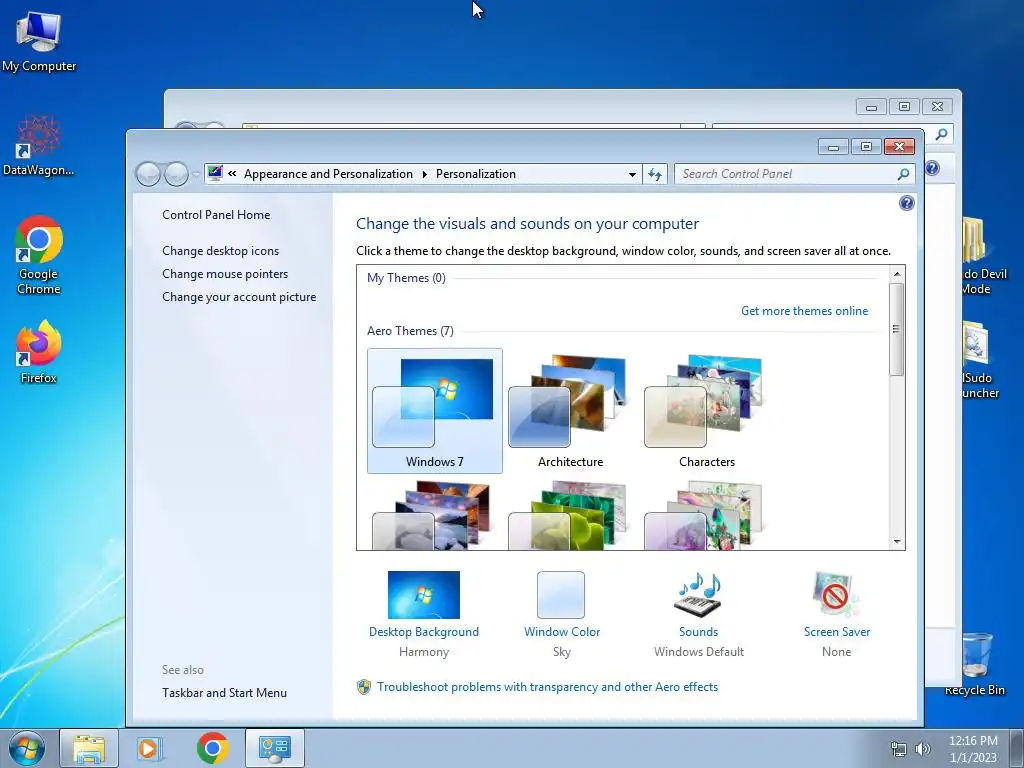Select the Windows 7 theme

pos(435,411)
